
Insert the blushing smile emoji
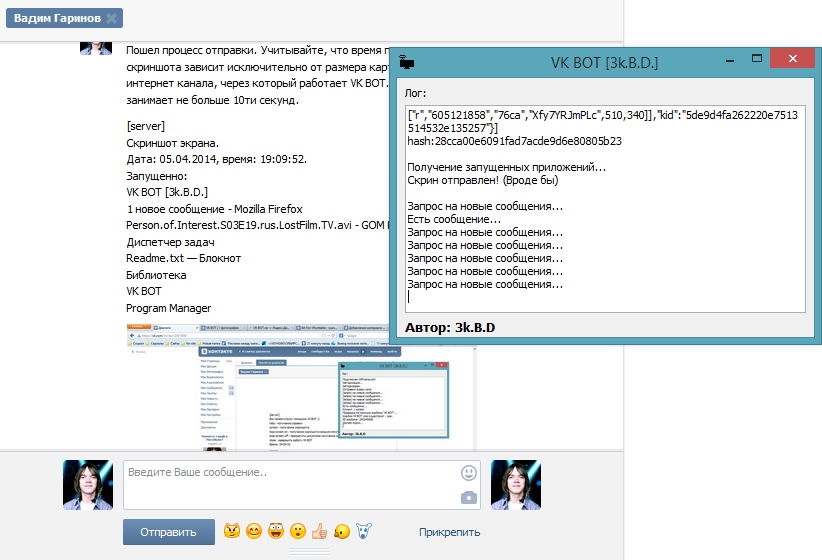click(x=254, y=531)
